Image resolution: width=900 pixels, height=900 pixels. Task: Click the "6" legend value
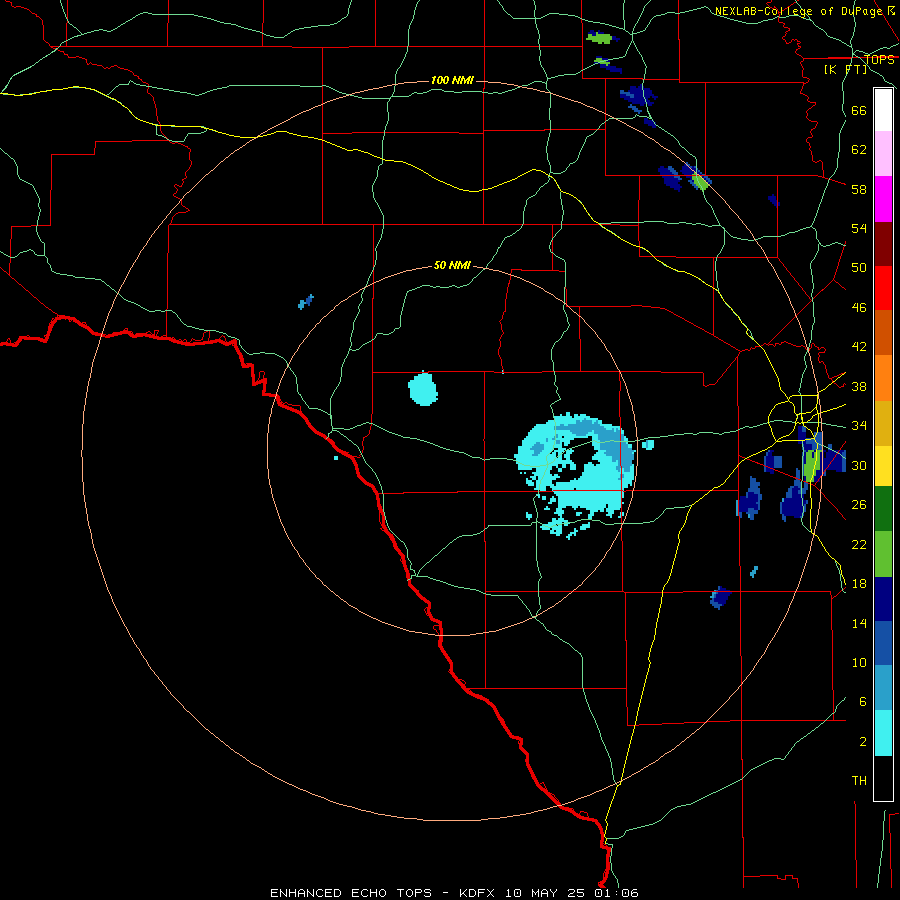(863, 702)
